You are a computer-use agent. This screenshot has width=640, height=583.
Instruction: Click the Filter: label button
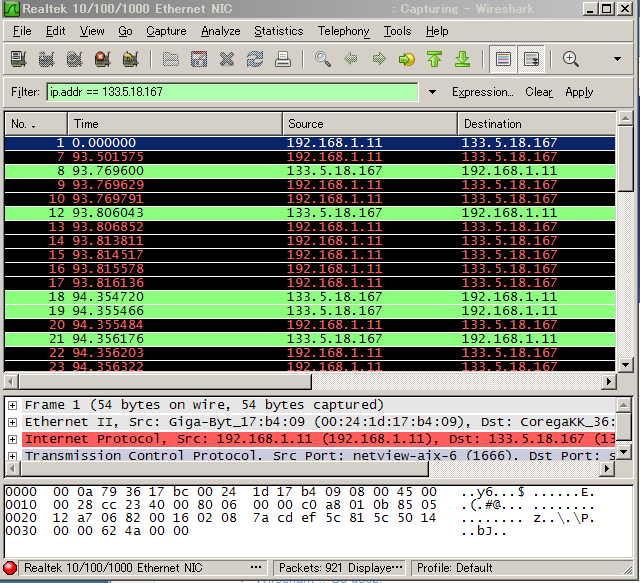point(25,92)
